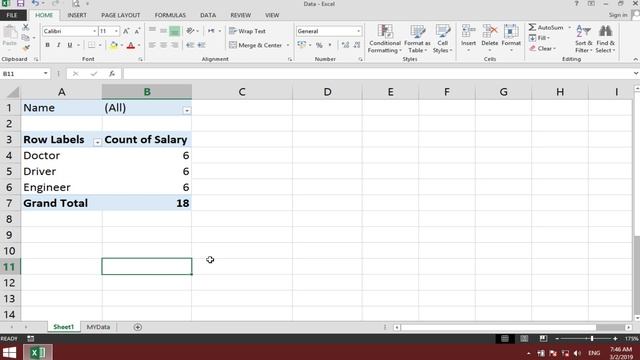Viewport: 640px width, 360px height.
Task: Select the Grand Total cell
Action: (61, 203)
